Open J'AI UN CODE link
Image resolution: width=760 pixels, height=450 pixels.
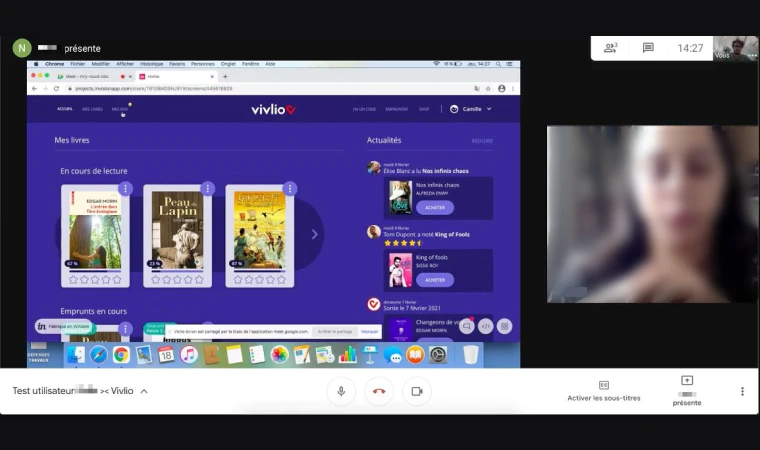[x=364, y=109]
